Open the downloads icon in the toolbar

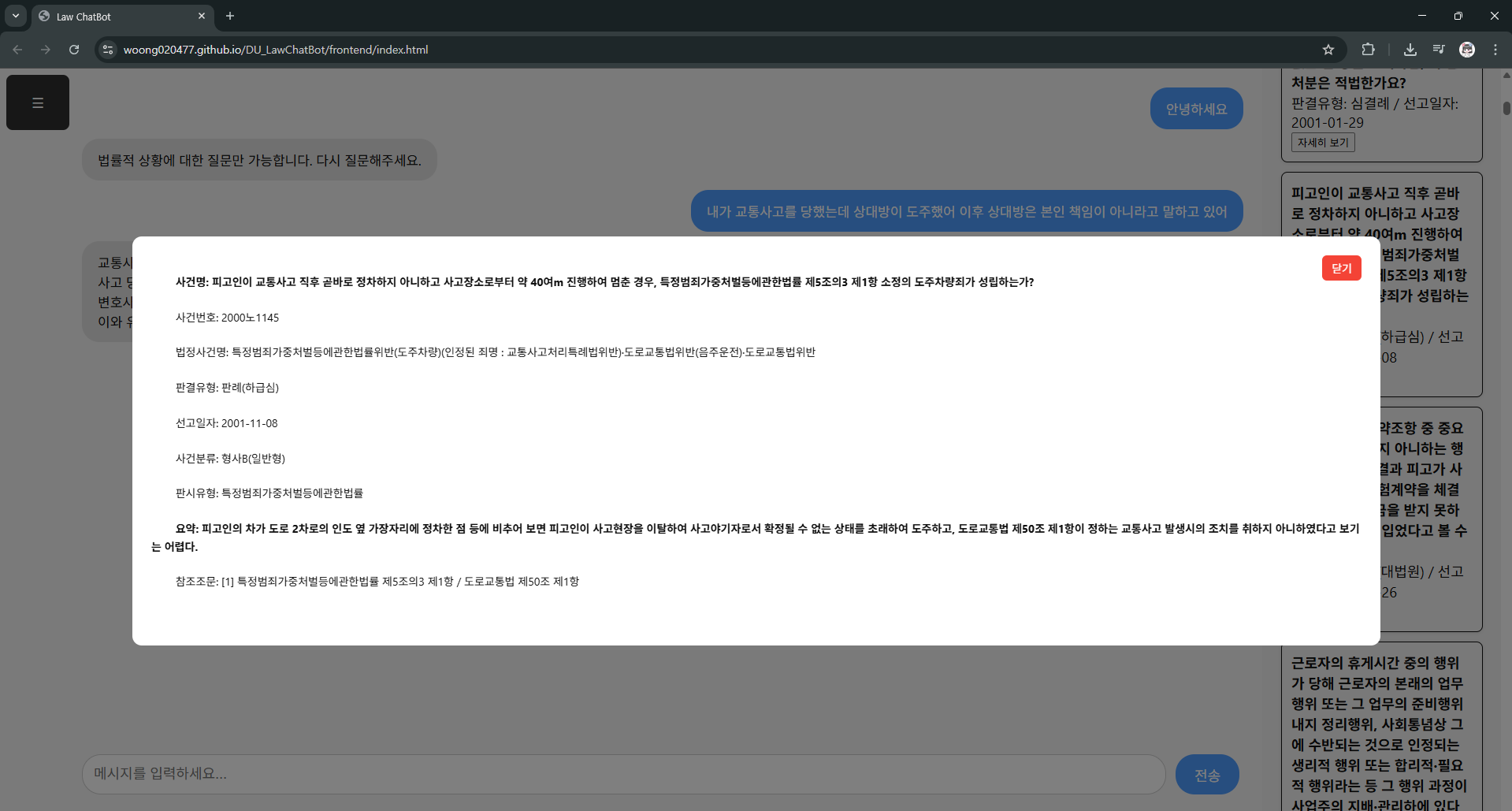(1410, 49)
